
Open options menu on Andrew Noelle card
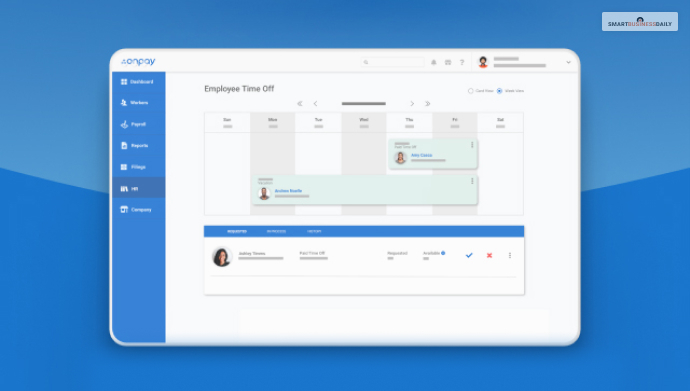472,181
